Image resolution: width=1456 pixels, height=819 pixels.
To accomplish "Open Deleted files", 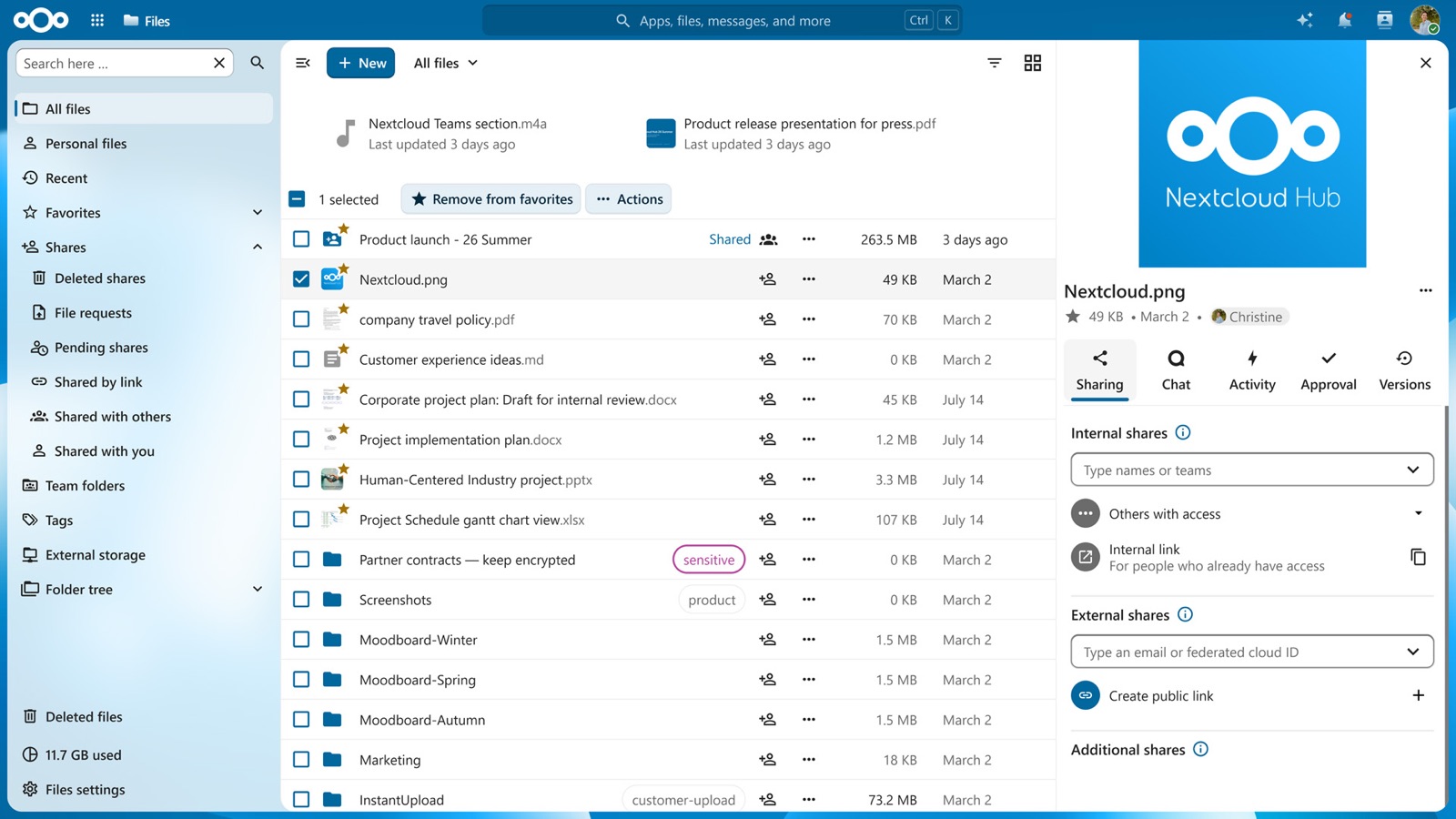I will pyautogui.click(x=144, y=716).
